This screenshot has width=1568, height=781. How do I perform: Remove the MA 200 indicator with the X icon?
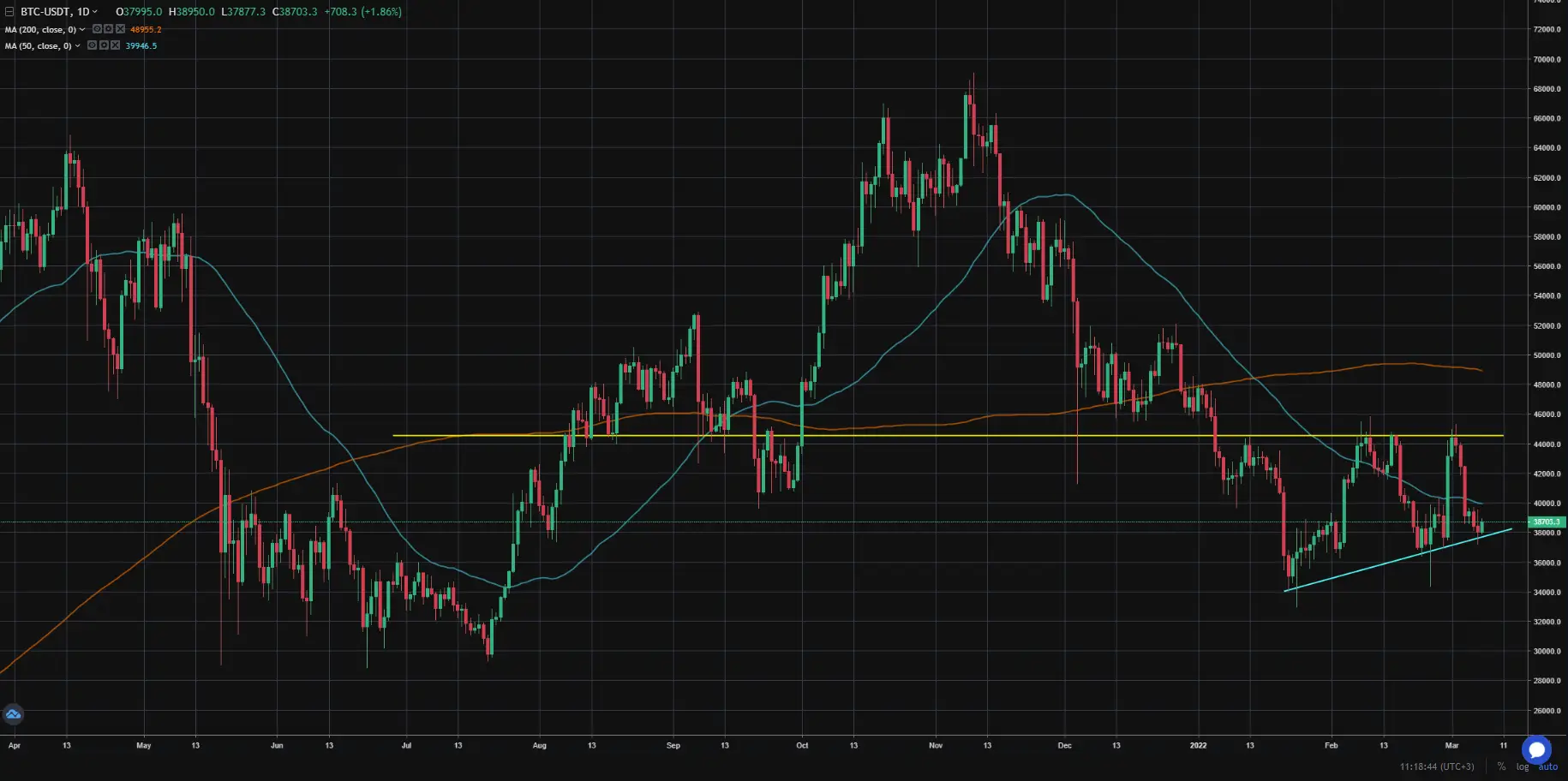[120, 29]
